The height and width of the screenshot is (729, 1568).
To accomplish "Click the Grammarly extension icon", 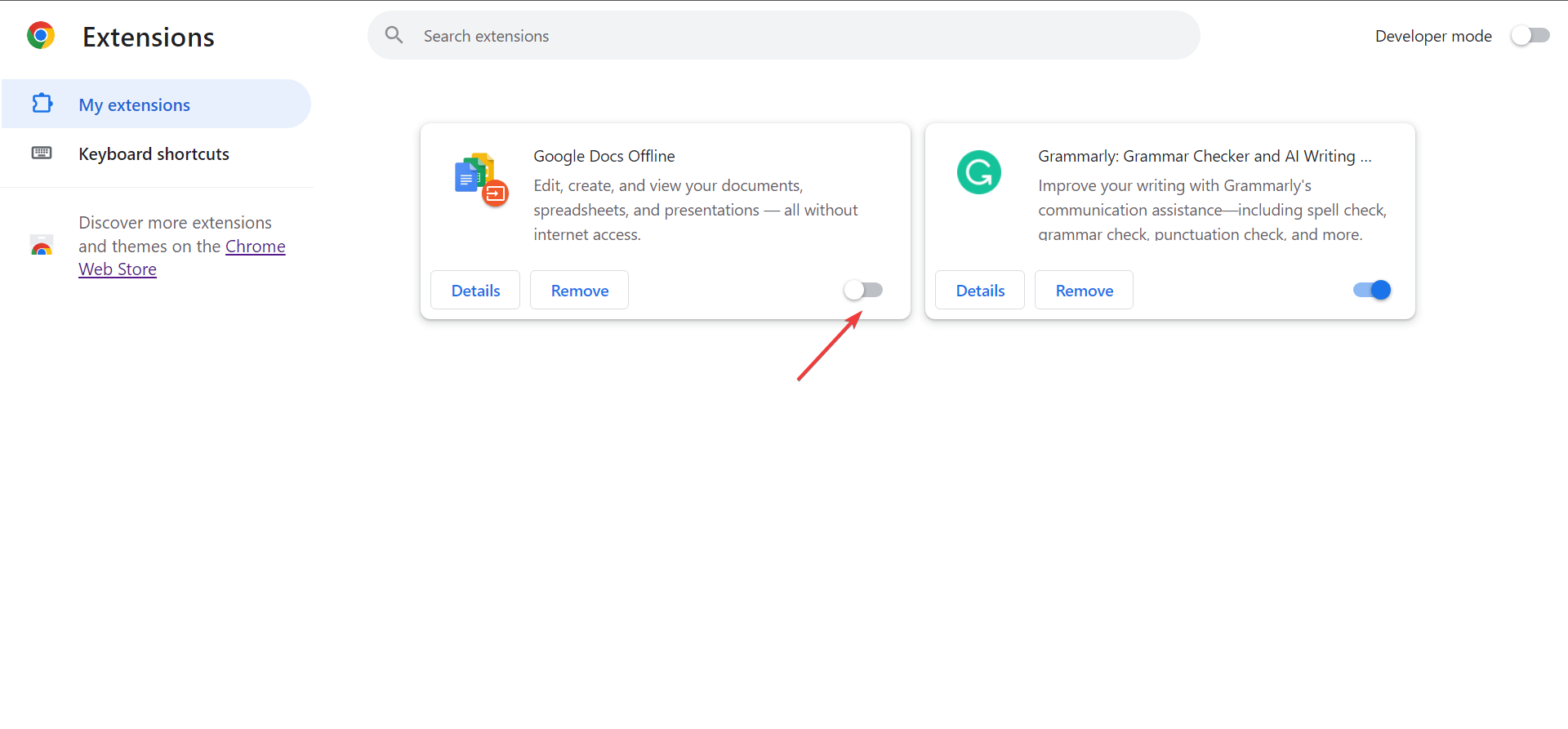I will pyautogui.click(x=979, y=172).
